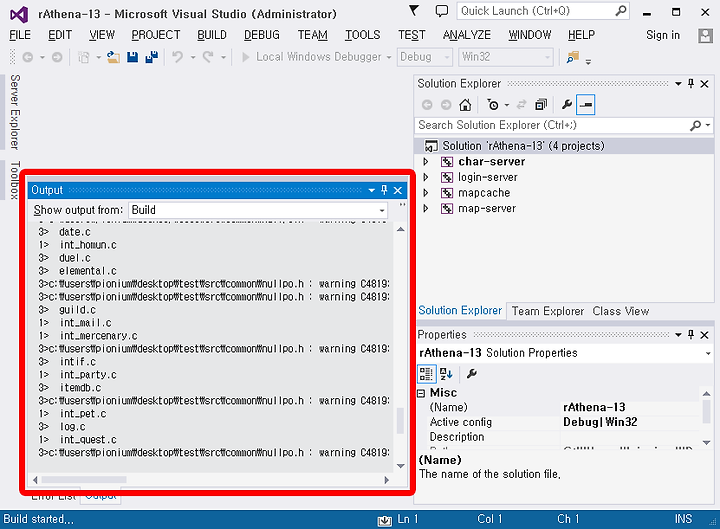This screenshot has width=720, height=529.
Task: Open the Server Explorer side tab
Action: 15,113
